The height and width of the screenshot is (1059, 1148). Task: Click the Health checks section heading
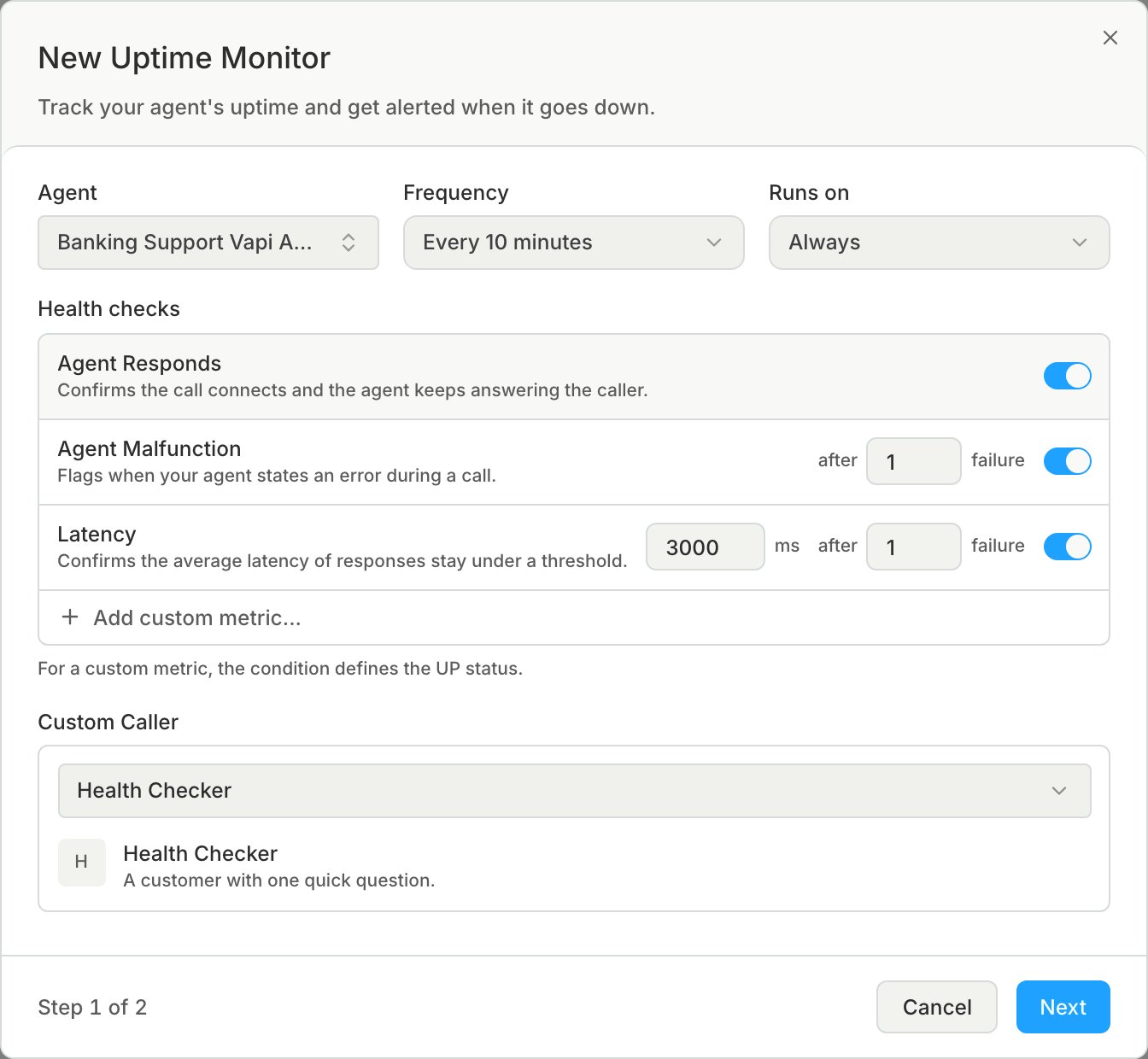[x=109, y=309]
